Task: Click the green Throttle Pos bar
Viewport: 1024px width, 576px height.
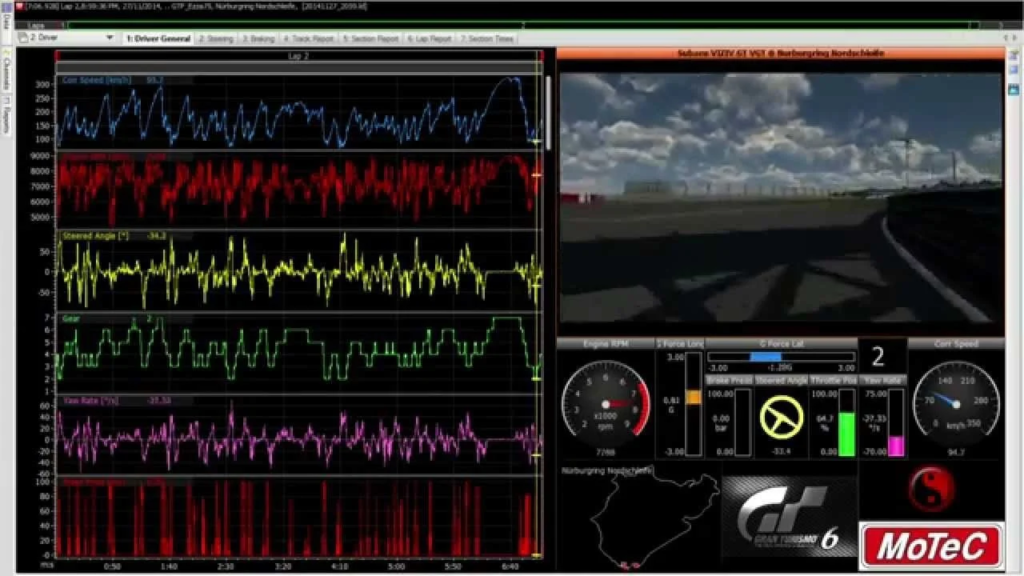Action: (x=846, y=433)
